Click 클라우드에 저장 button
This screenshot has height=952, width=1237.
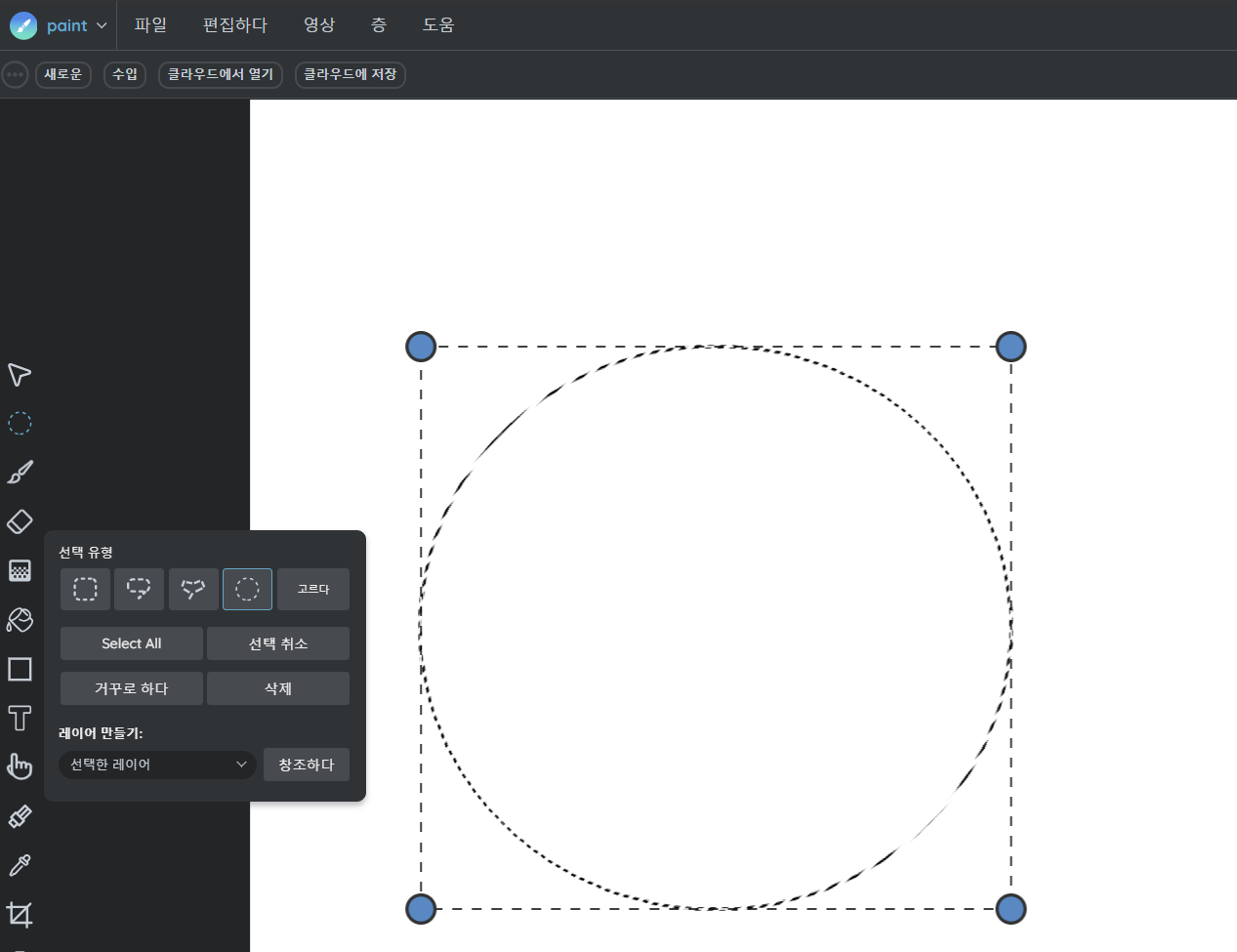pos(350,74)
